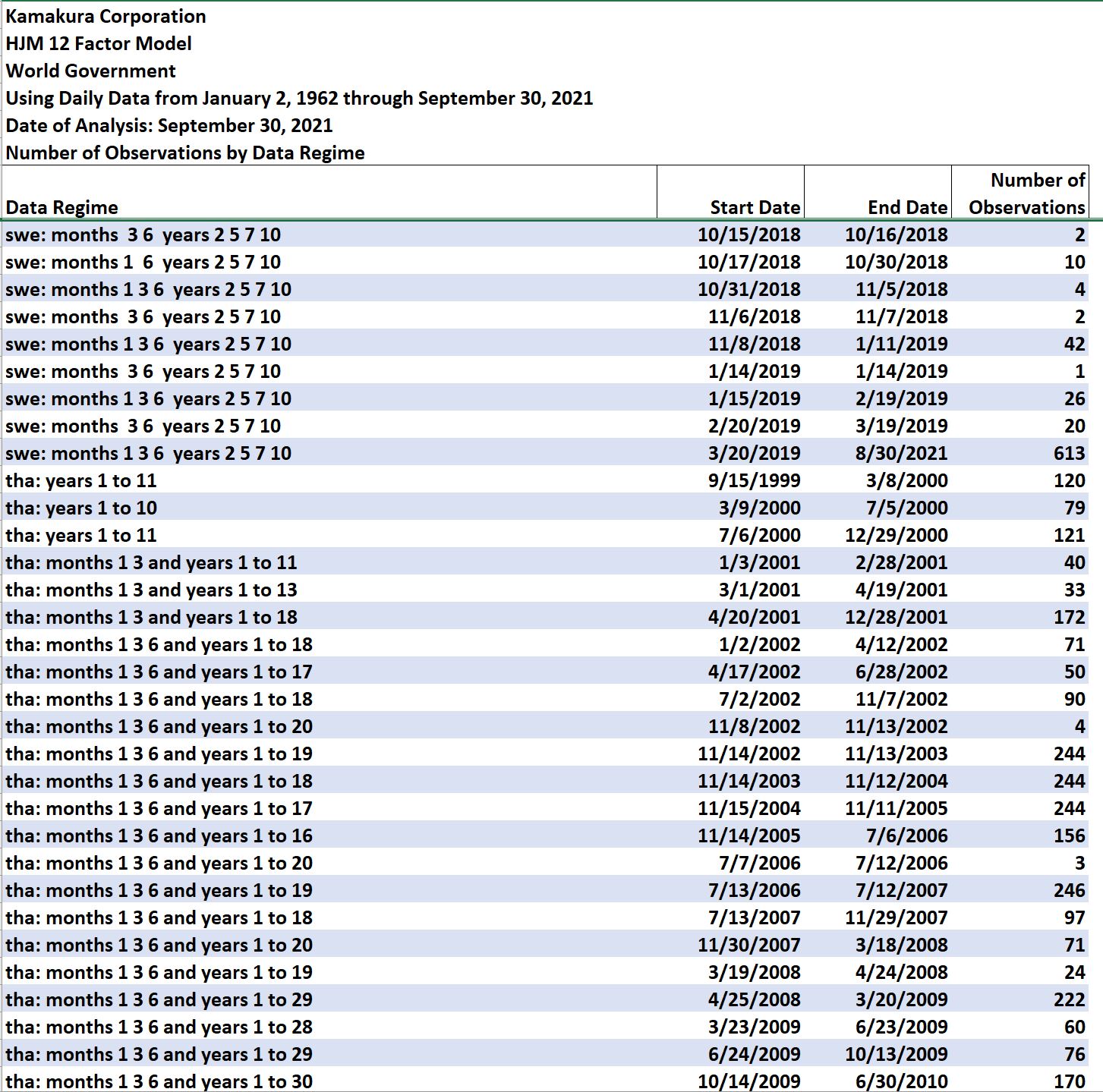1103x1092 pixels.
Task: Select end date '11/13/2003'
Action: click(896, 754)
